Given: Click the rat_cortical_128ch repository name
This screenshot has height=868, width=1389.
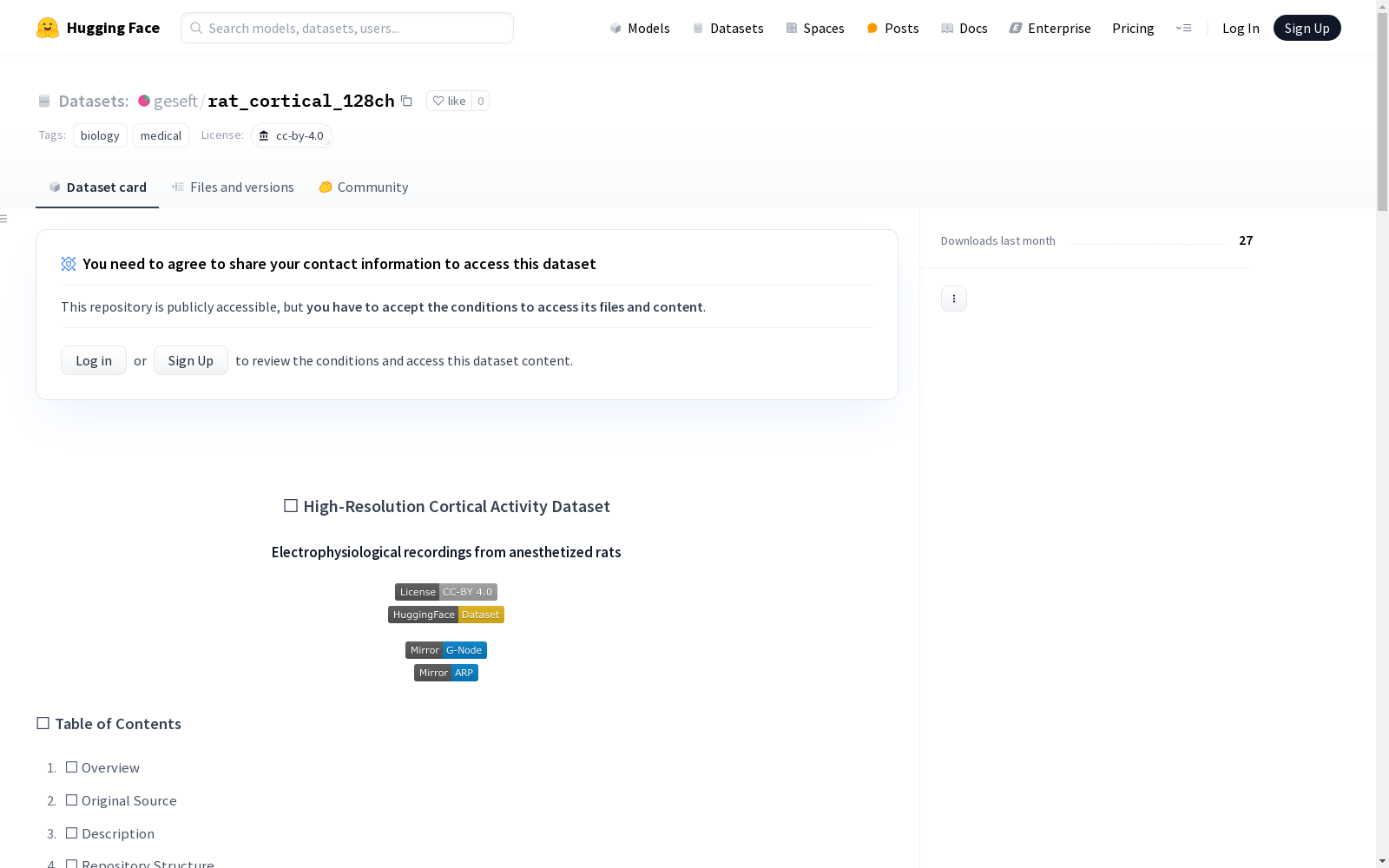Looking at the screenshot, I should click(x=301, y=101).
